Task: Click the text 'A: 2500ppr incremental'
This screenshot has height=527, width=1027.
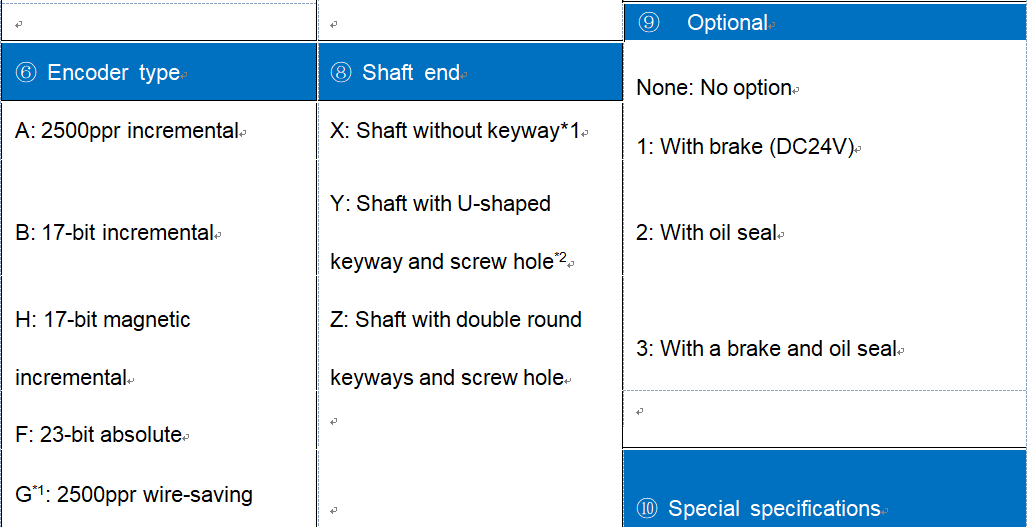Action: 127,131
